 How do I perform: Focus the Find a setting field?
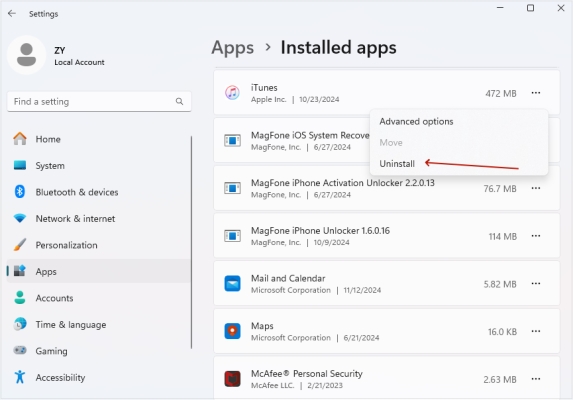pos(99,102)
